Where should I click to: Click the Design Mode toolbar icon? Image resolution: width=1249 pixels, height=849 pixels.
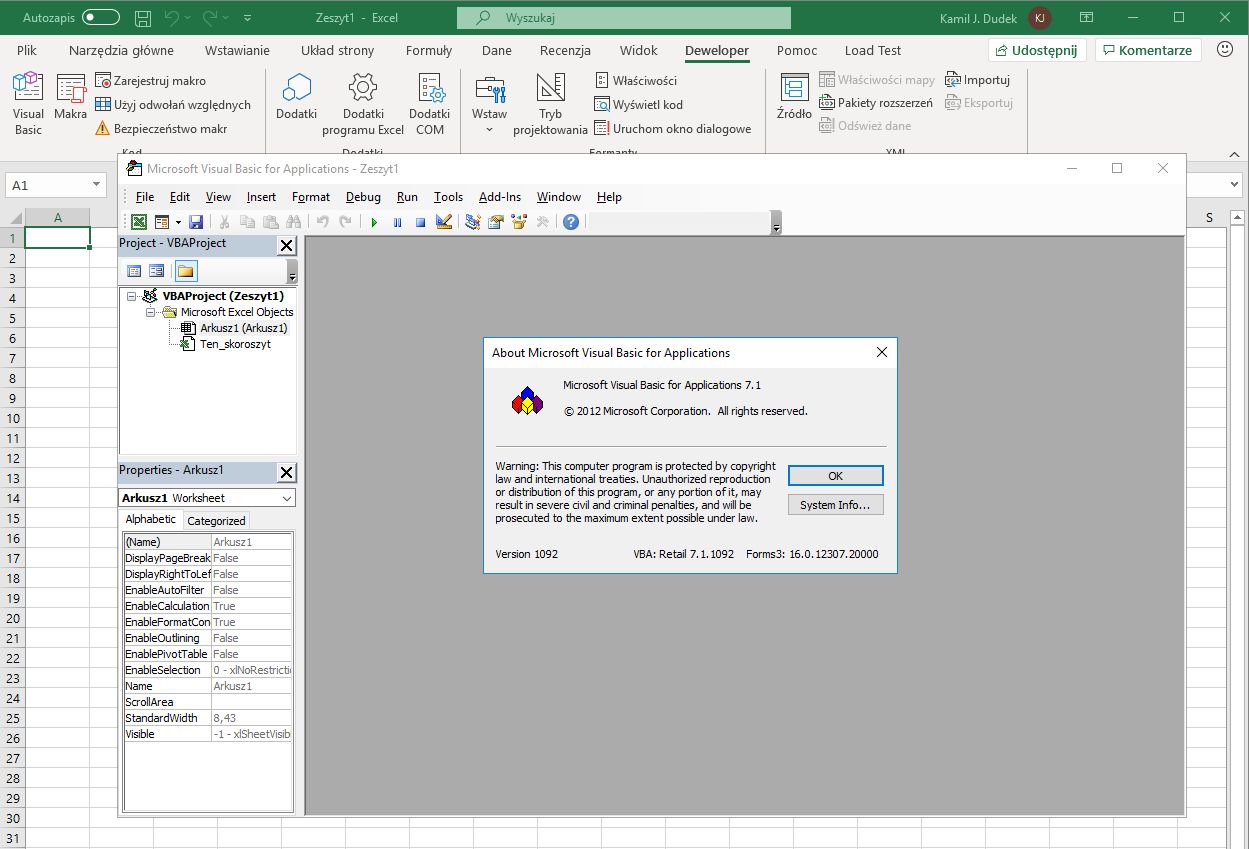click(x=443, y=221)
